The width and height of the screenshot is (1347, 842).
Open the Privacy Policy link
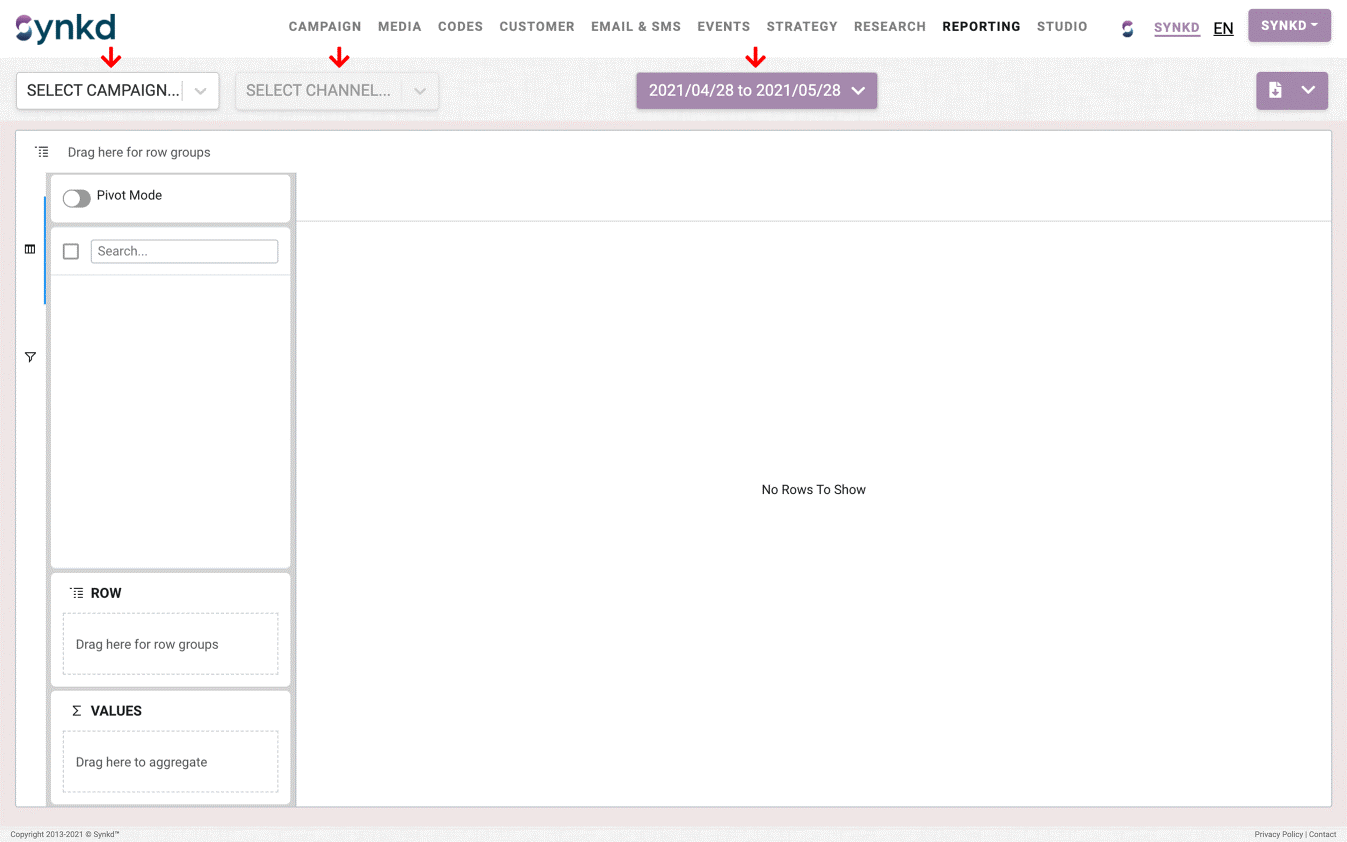[1278, 834]
